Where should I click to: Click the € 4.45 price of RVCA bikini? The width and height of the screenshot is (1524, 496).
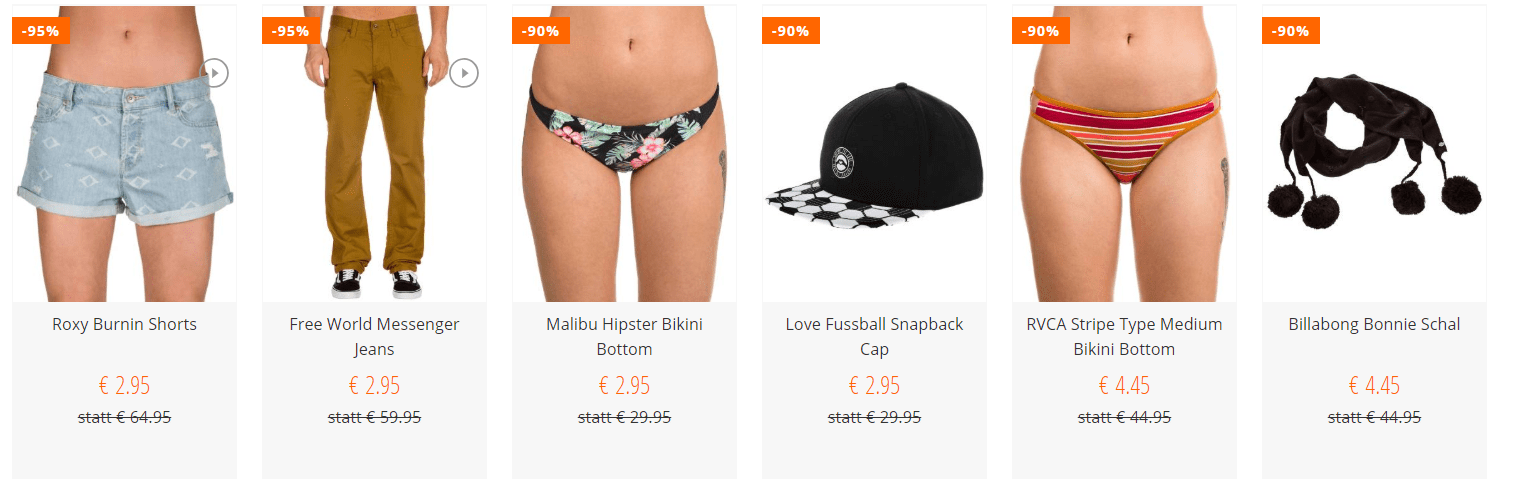[1125, 385]
